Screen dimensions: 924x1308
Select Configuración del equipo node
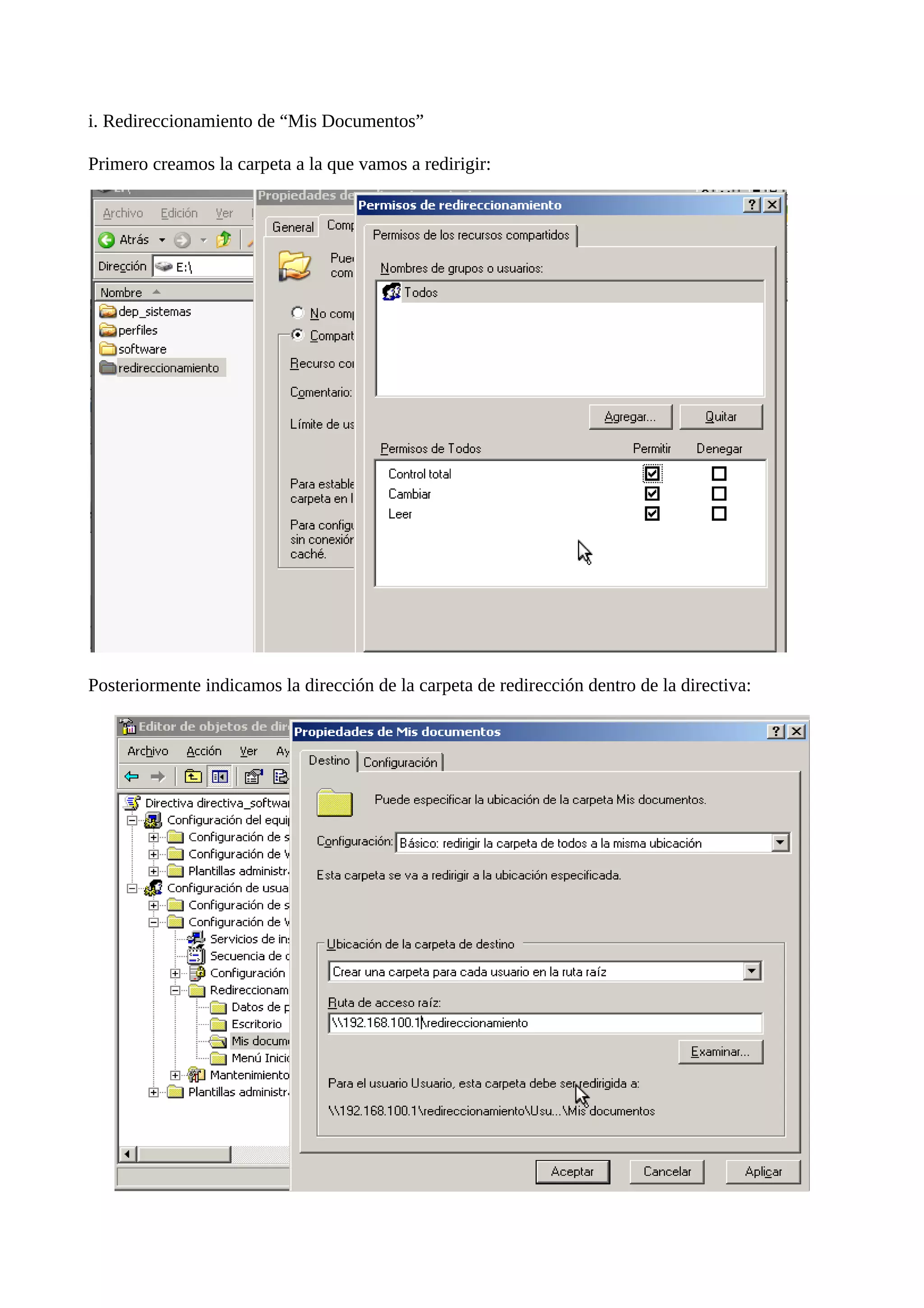pyautogui.click(x=217, y=820)
